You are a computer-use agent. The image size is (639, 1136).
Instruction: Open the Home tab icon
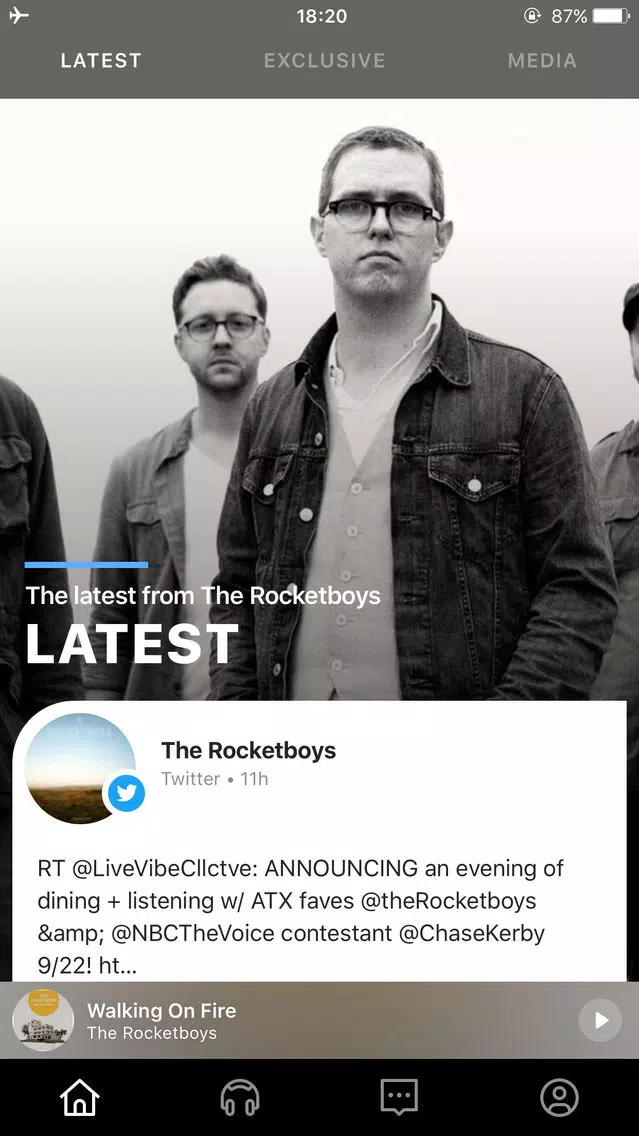(x=80, y=1098)
